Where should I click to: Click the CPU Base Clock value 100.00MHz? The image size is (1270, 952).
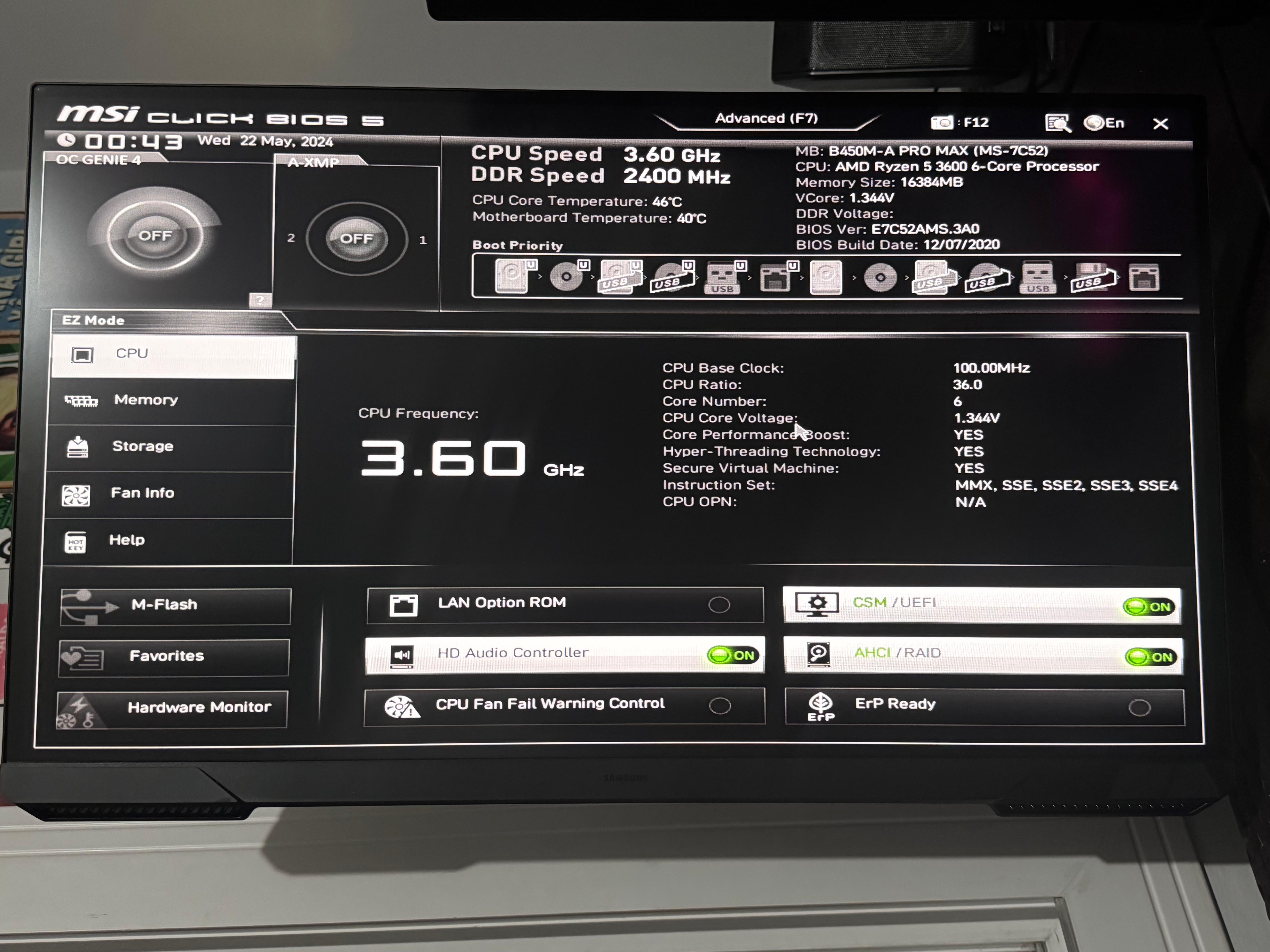991,368
